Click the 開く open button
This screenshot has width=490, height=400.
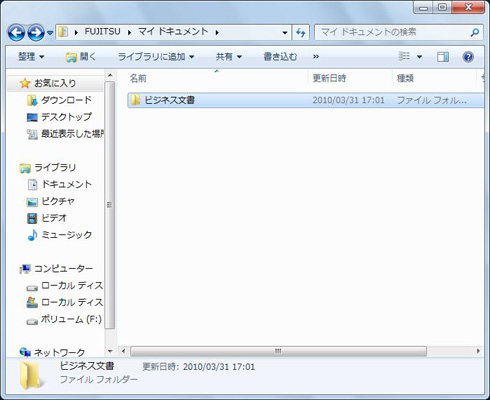pyautogui.click(x=81, y=57)
